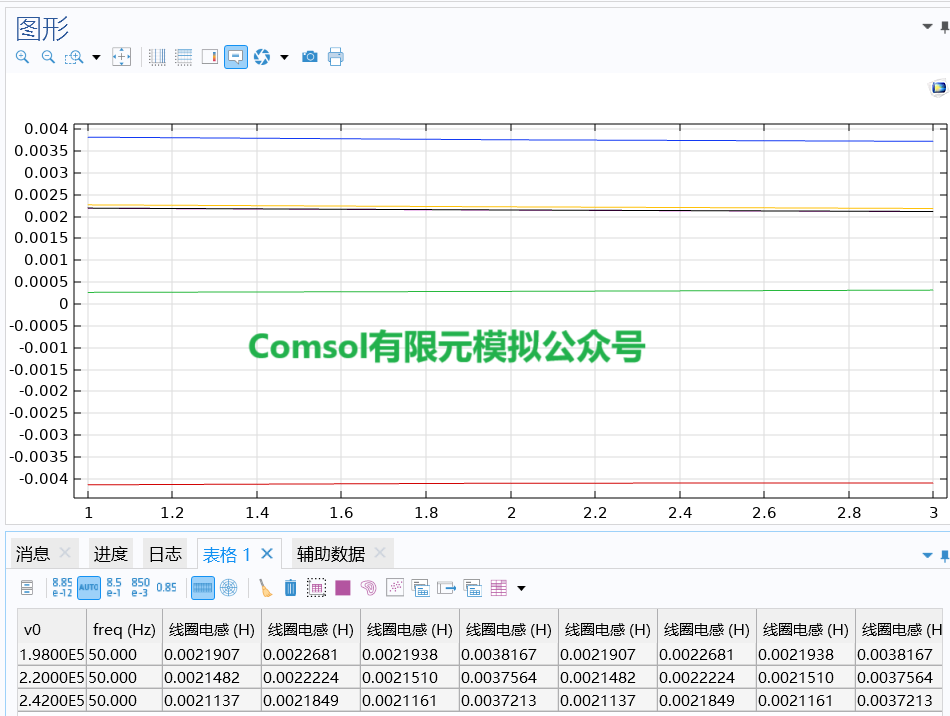Take image snapshot with camera icon

click(x=310, y=57)
